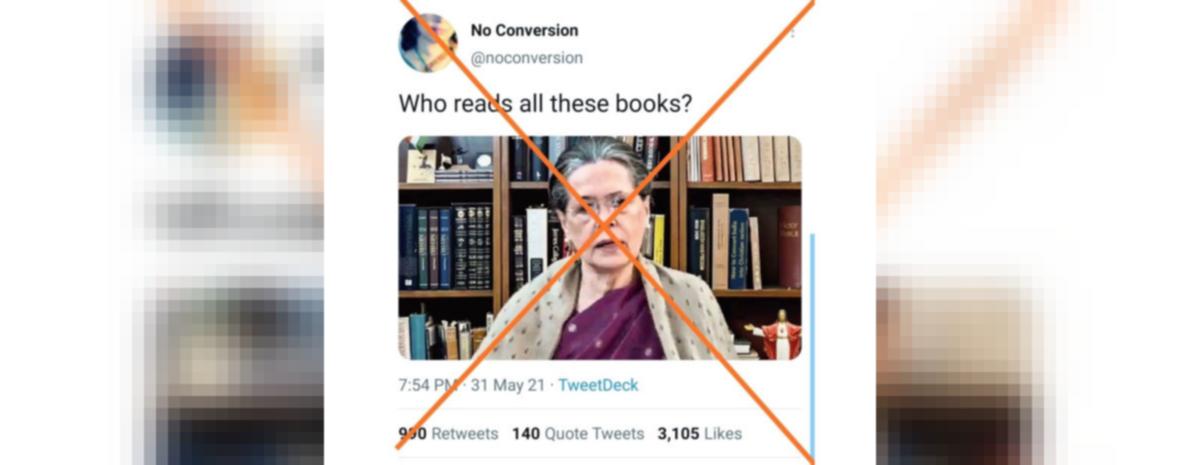This screenshot has height=465, width=1200.
Task: Click the blurred gray text block in the left column
Action: 232,215
